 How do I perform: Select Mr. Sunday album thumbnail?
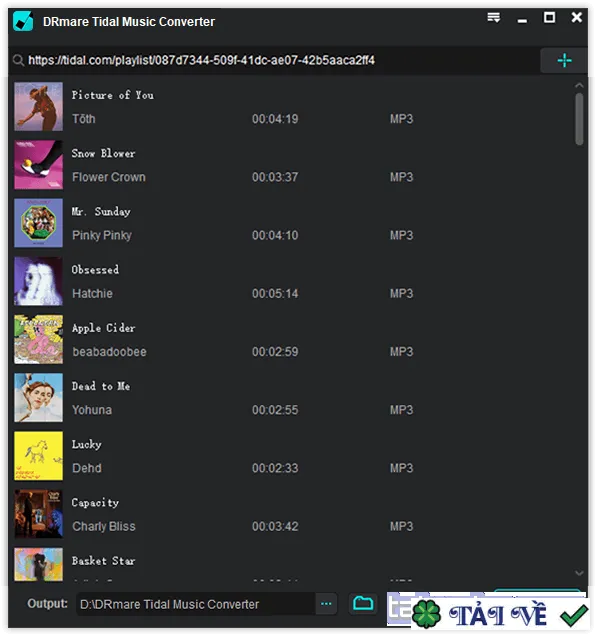[x=39, y=223]
